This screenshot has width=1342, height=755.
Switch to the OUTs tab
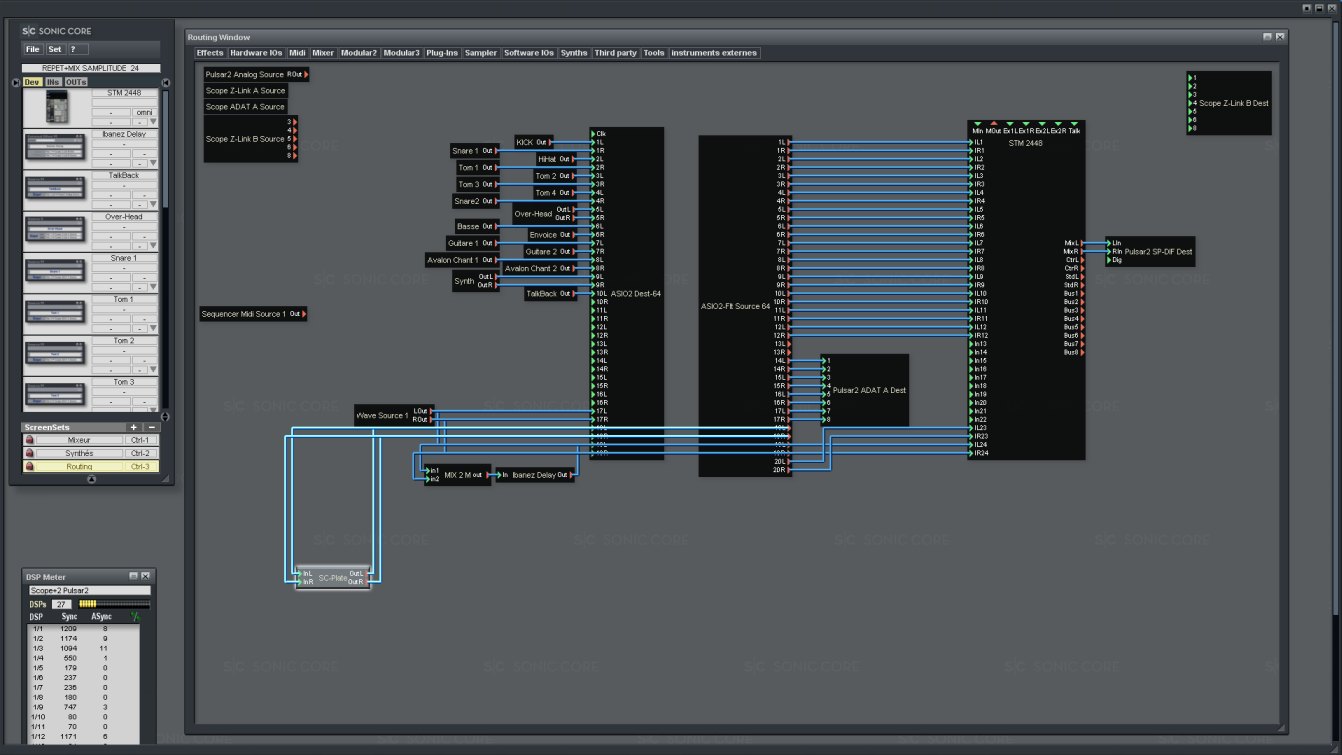pos(77,81)
